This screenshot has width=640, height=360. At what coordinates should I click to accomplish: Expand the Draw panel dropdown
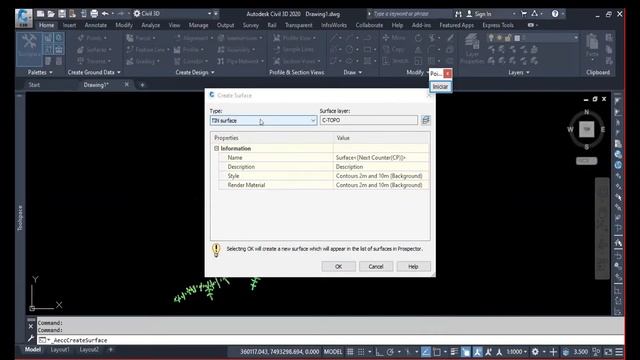pyautogui.click(x=353, y=72)
